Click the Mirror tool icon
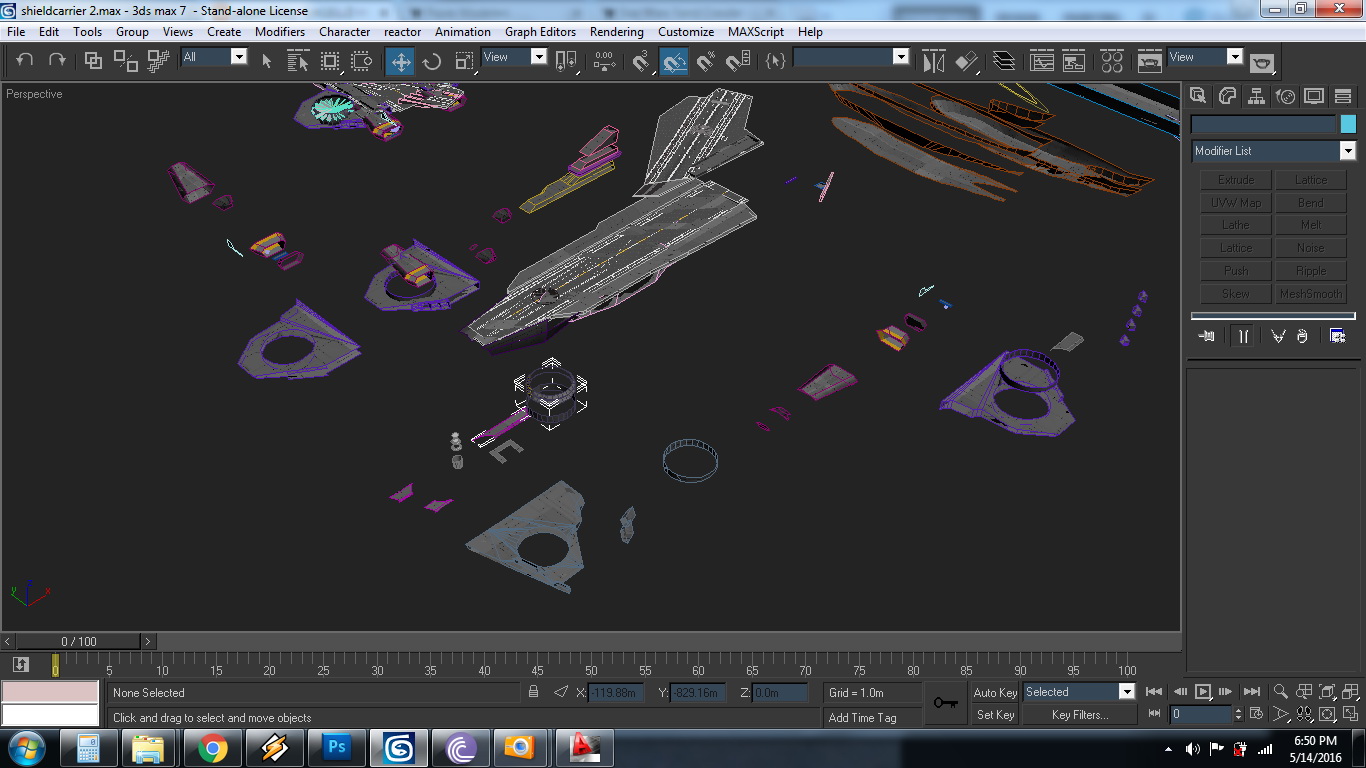Image resolution: width=1366 pixels, height=768 pixels. (933, 61)
